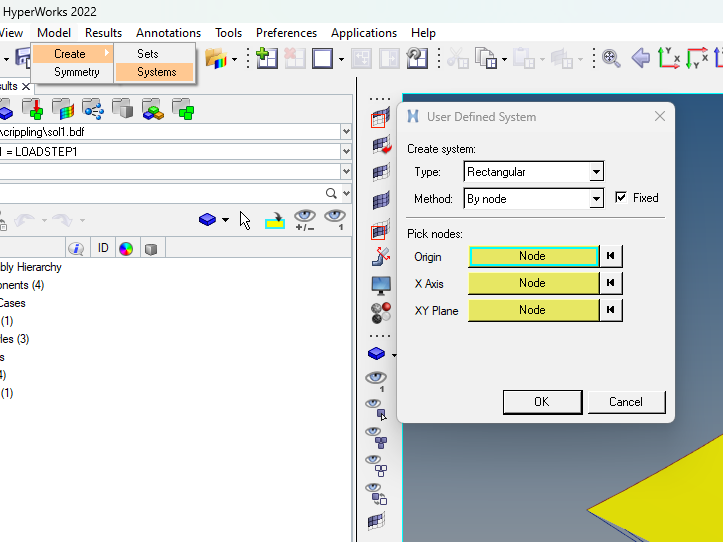The height and width of the screenshot is (542, 723).
Task: Open the page layout dropdown arrow
Action: pos(341,59)
